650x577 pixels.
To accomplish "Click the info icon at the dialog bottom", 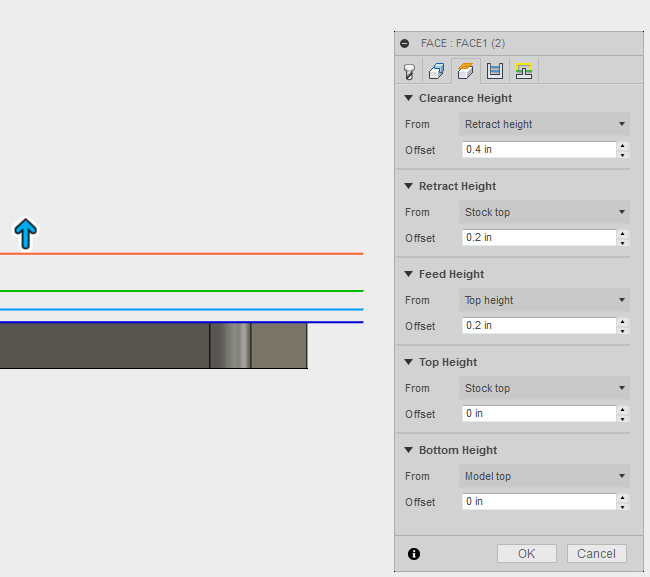I will [x=414, y=554].
